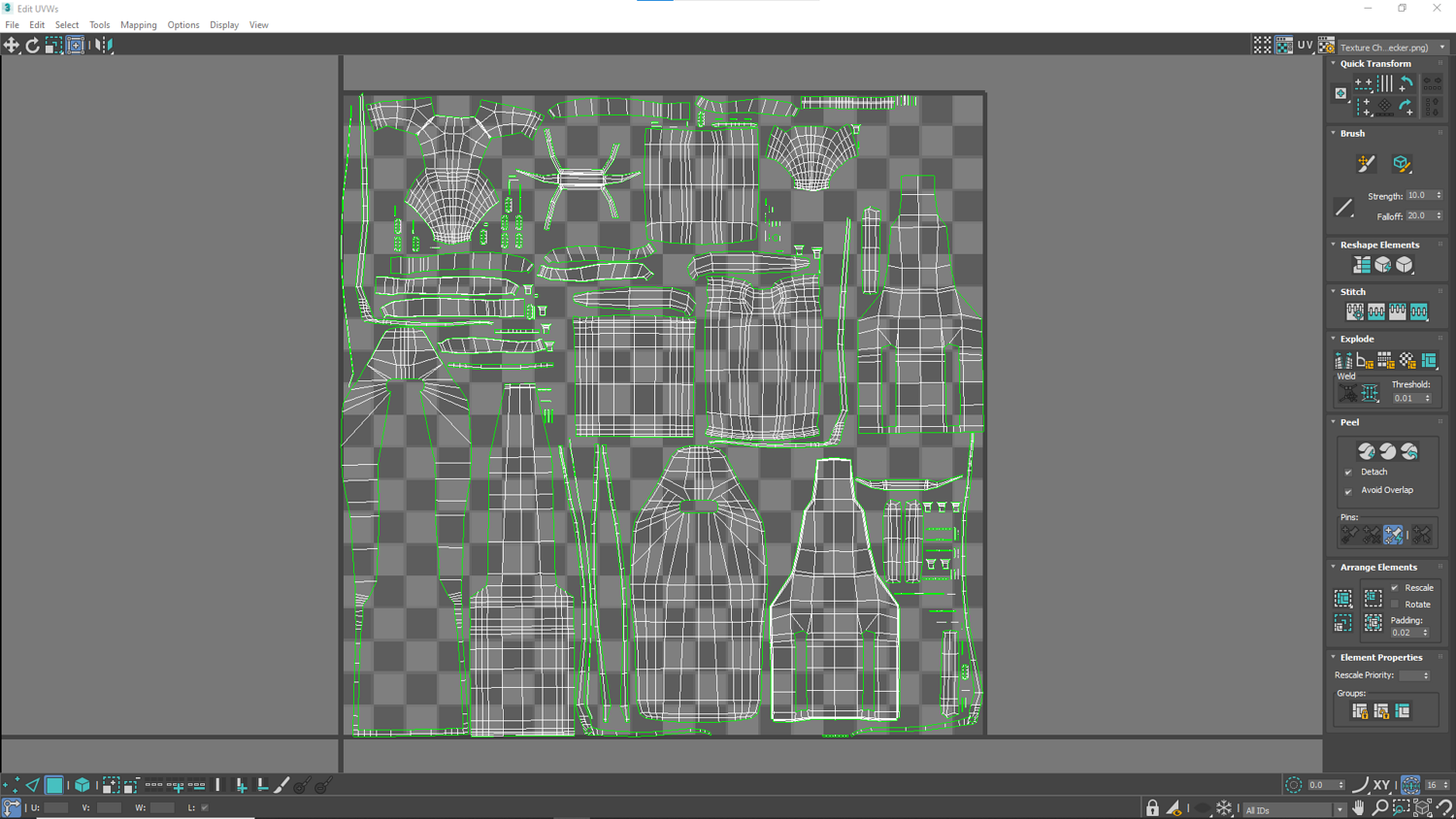The height and width of the screenshot is (819, 1456).
Task: Click the Mirror selection tool
Action: [104, 46]
